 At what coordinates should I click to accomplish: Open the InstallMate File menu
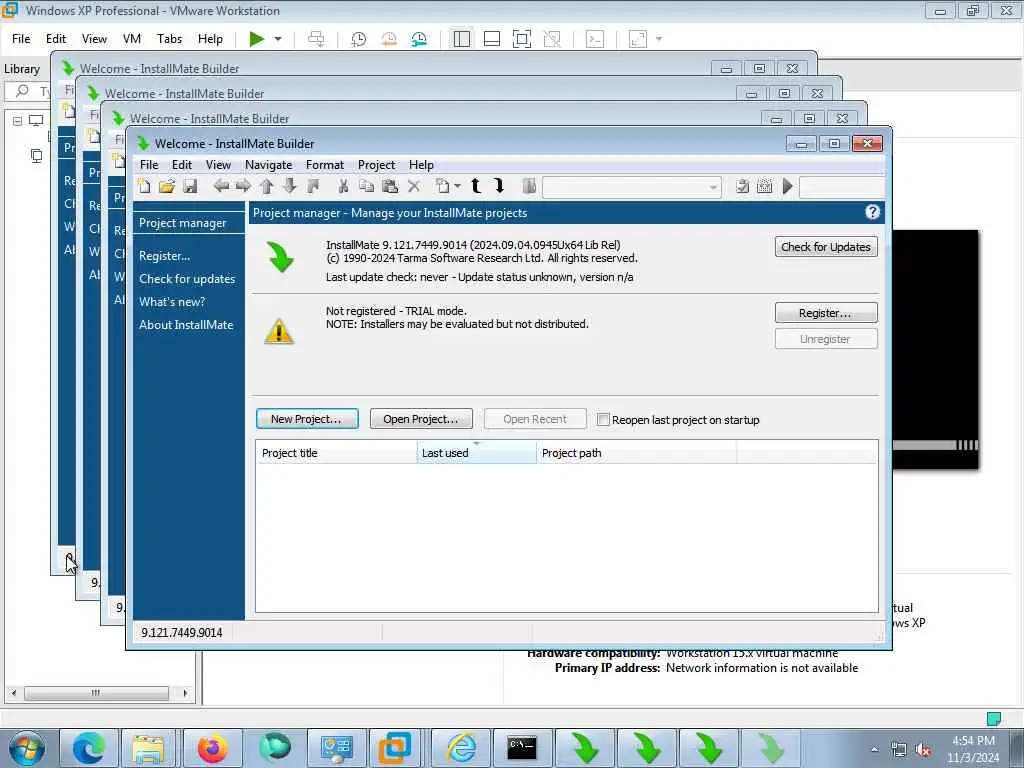coord(149,165)
